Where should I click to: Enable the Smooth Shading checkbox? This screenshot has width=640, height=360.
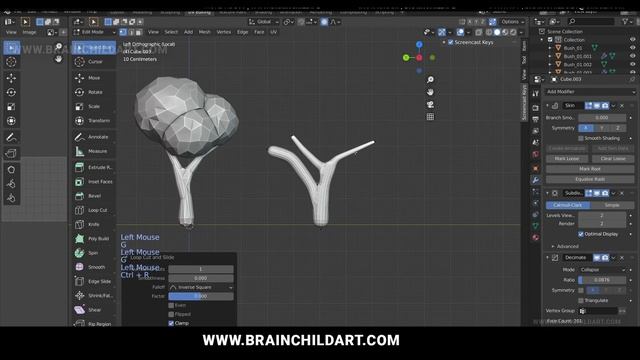(581, 138)
